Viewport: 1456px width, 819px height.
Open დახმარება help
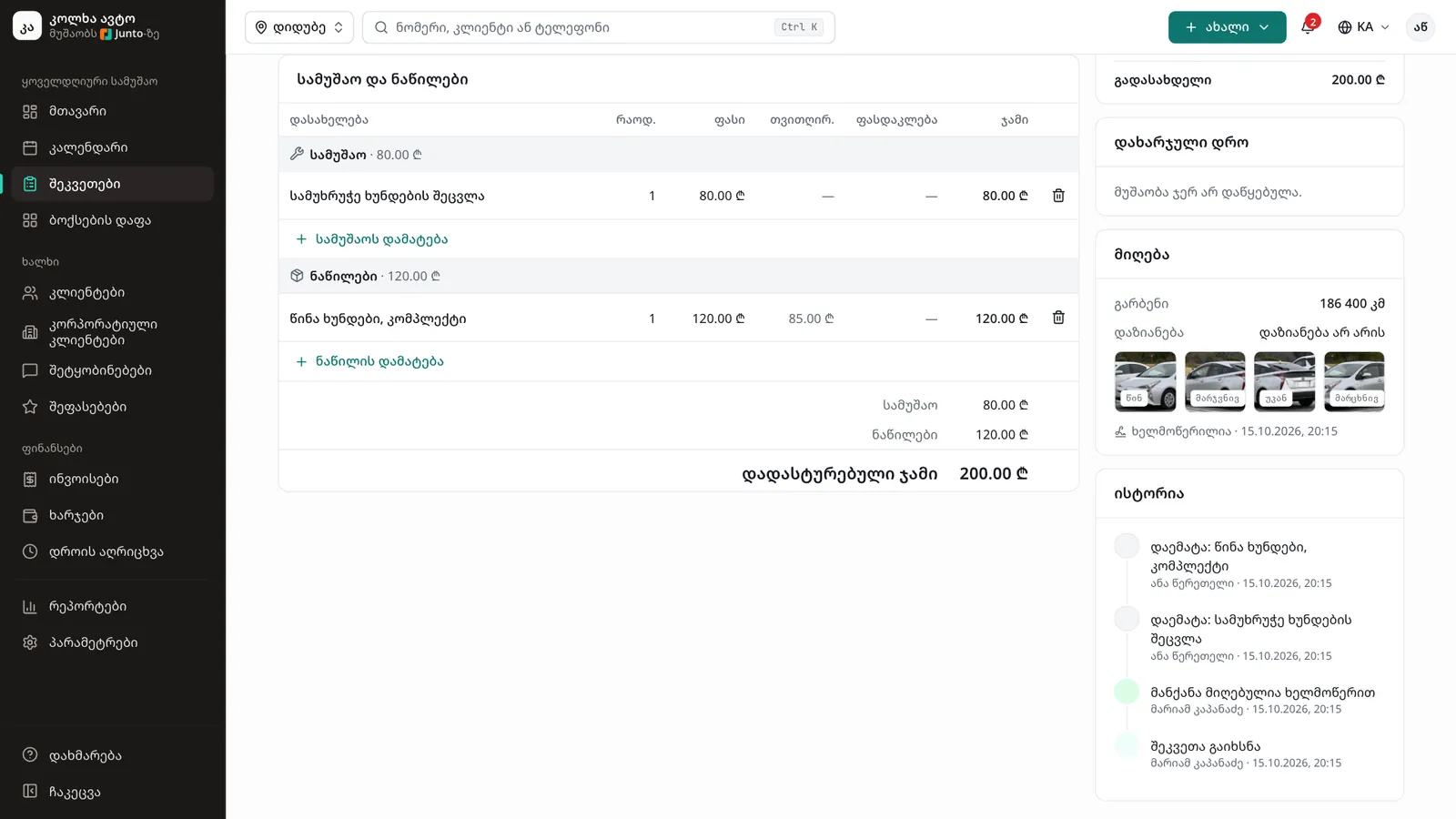pos(113,755)
